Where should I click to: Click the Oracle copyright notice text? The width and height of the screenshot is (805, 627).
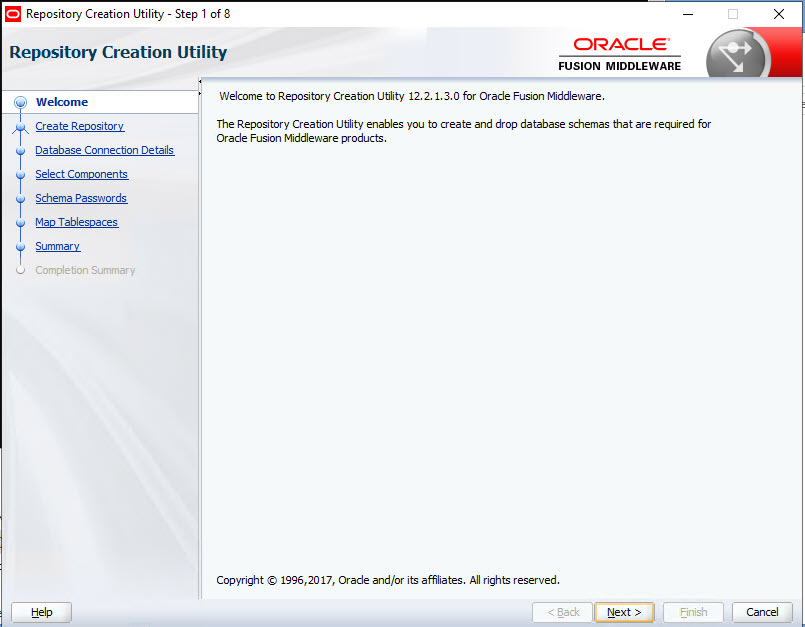[x=388, y=580]
